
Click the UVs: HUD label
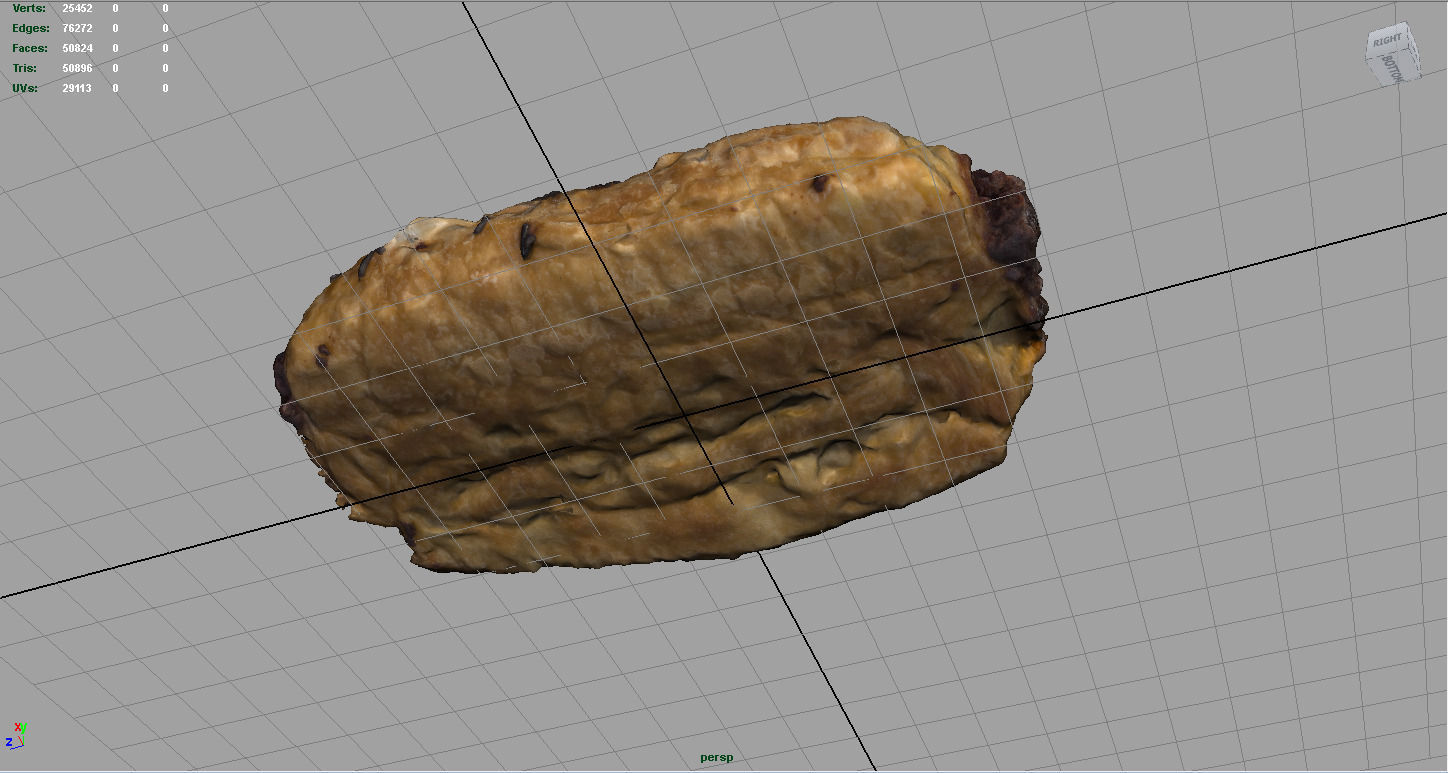pos(25,88)
